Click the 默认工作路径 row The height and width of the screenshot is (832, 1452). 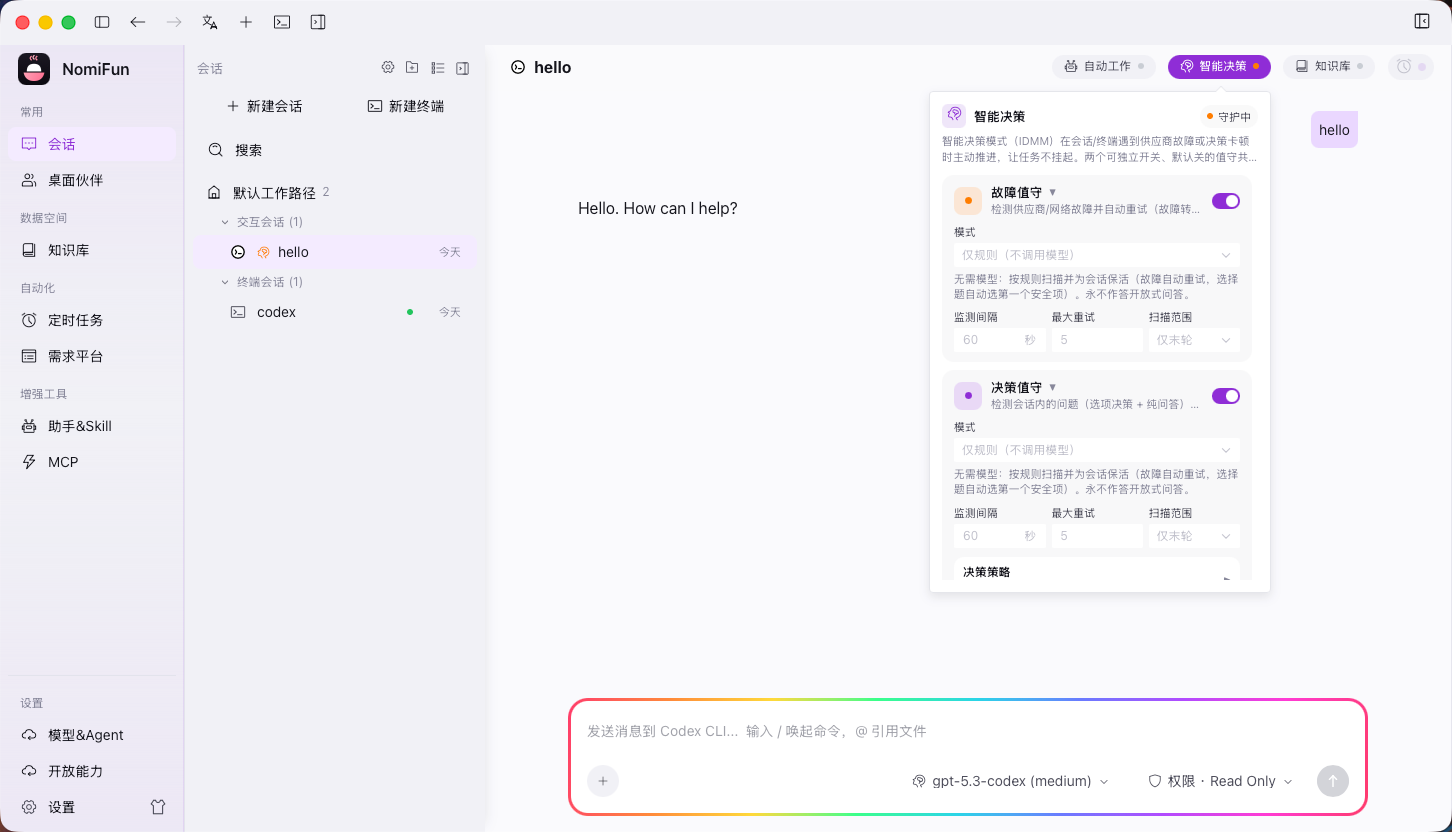(335, 192)
